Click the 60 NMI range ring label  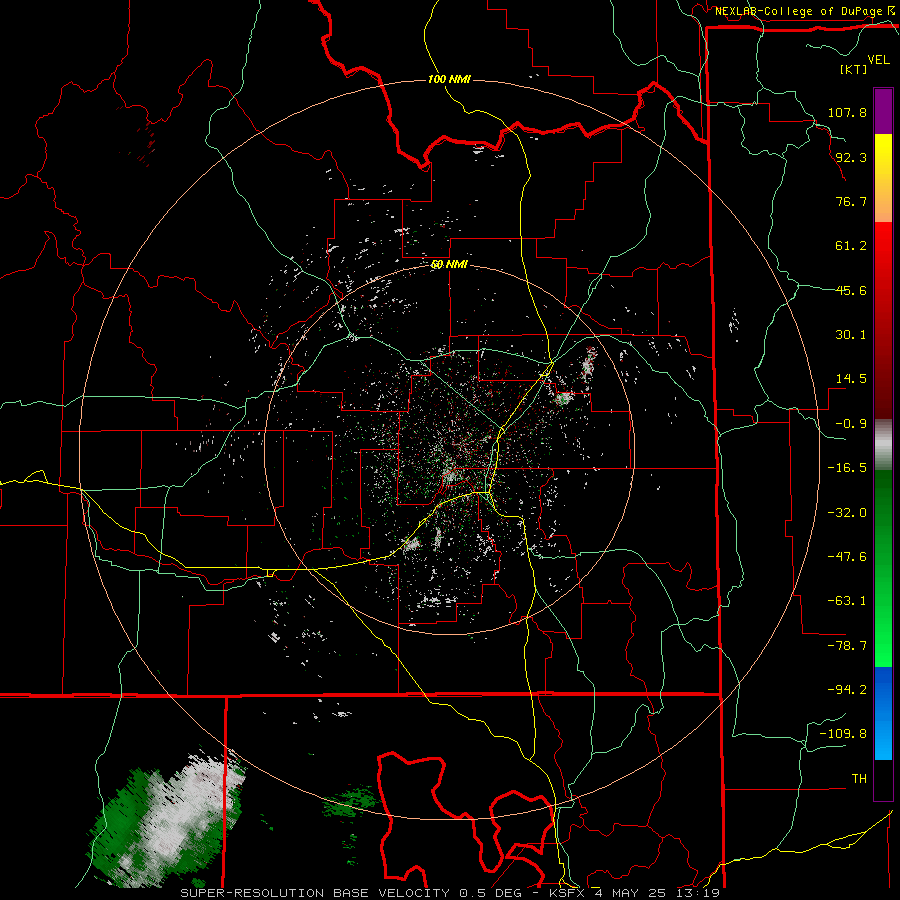coord(449,265)
